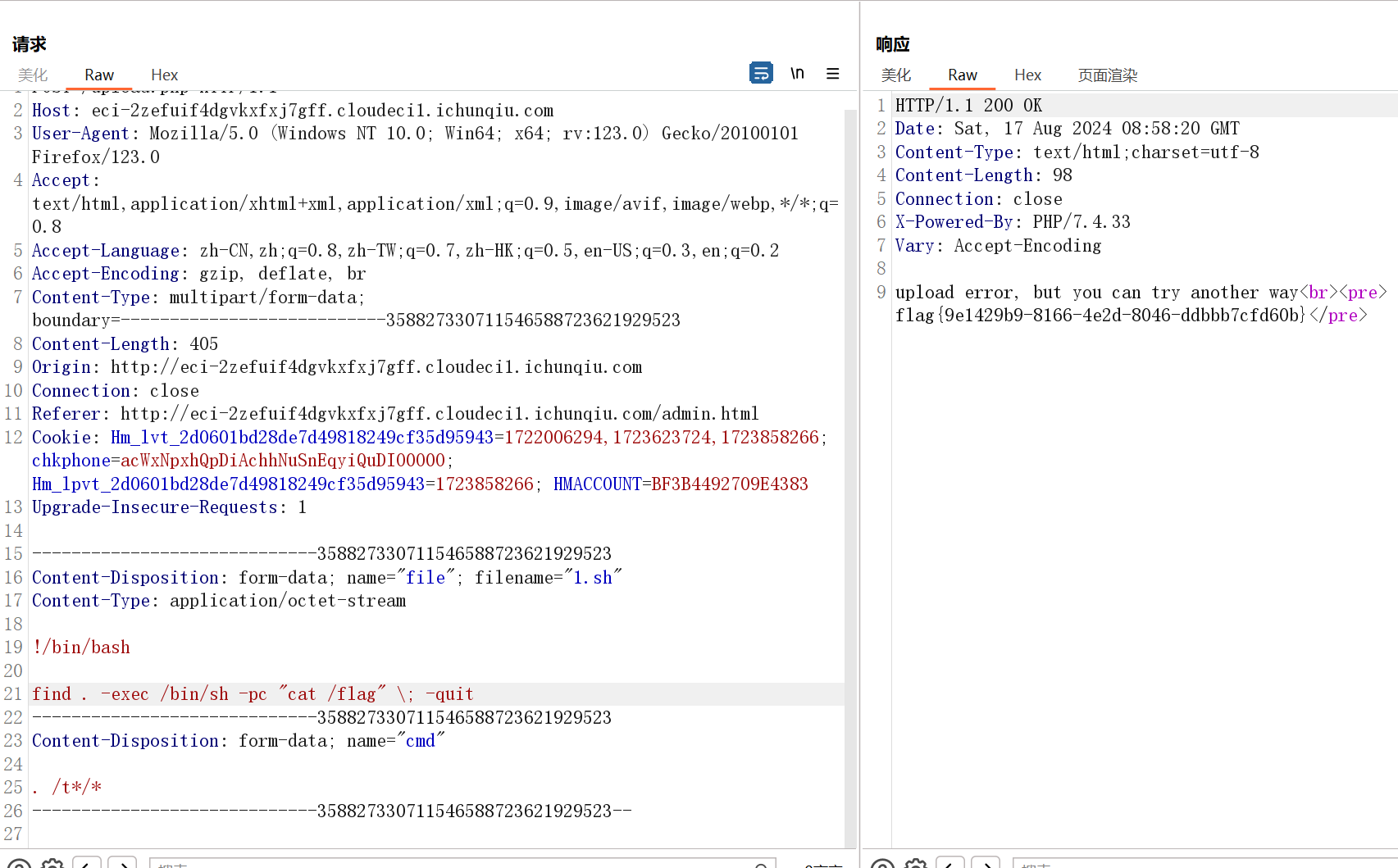Open the 页面渲染 render tab
This screenshot has height=868, width=1398.
[1108, 75]
